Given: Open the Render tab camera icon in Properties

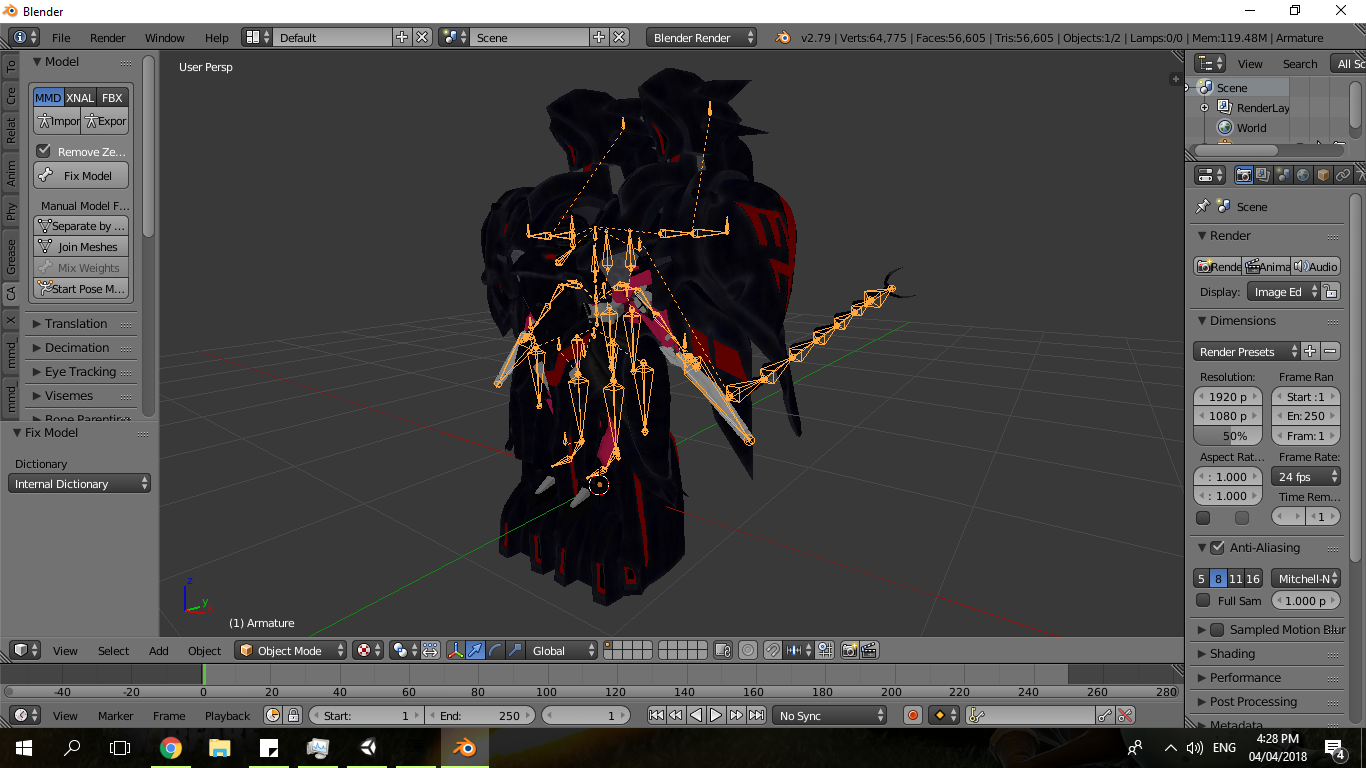Looking at the screenshot, I should pos(1243,175).
